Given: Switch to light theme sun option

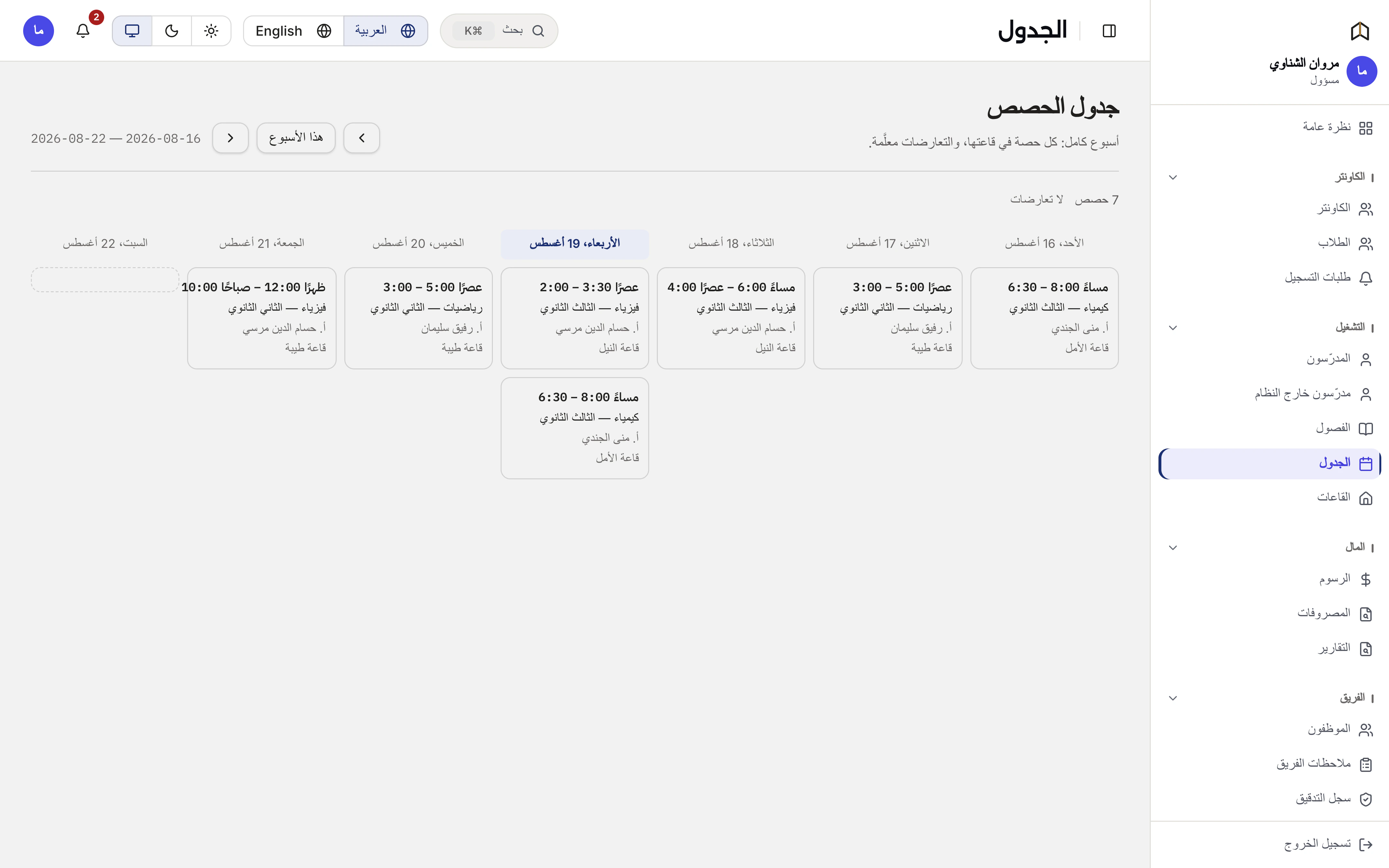Looking at the screenshot, I should click(x=211, y=31).
